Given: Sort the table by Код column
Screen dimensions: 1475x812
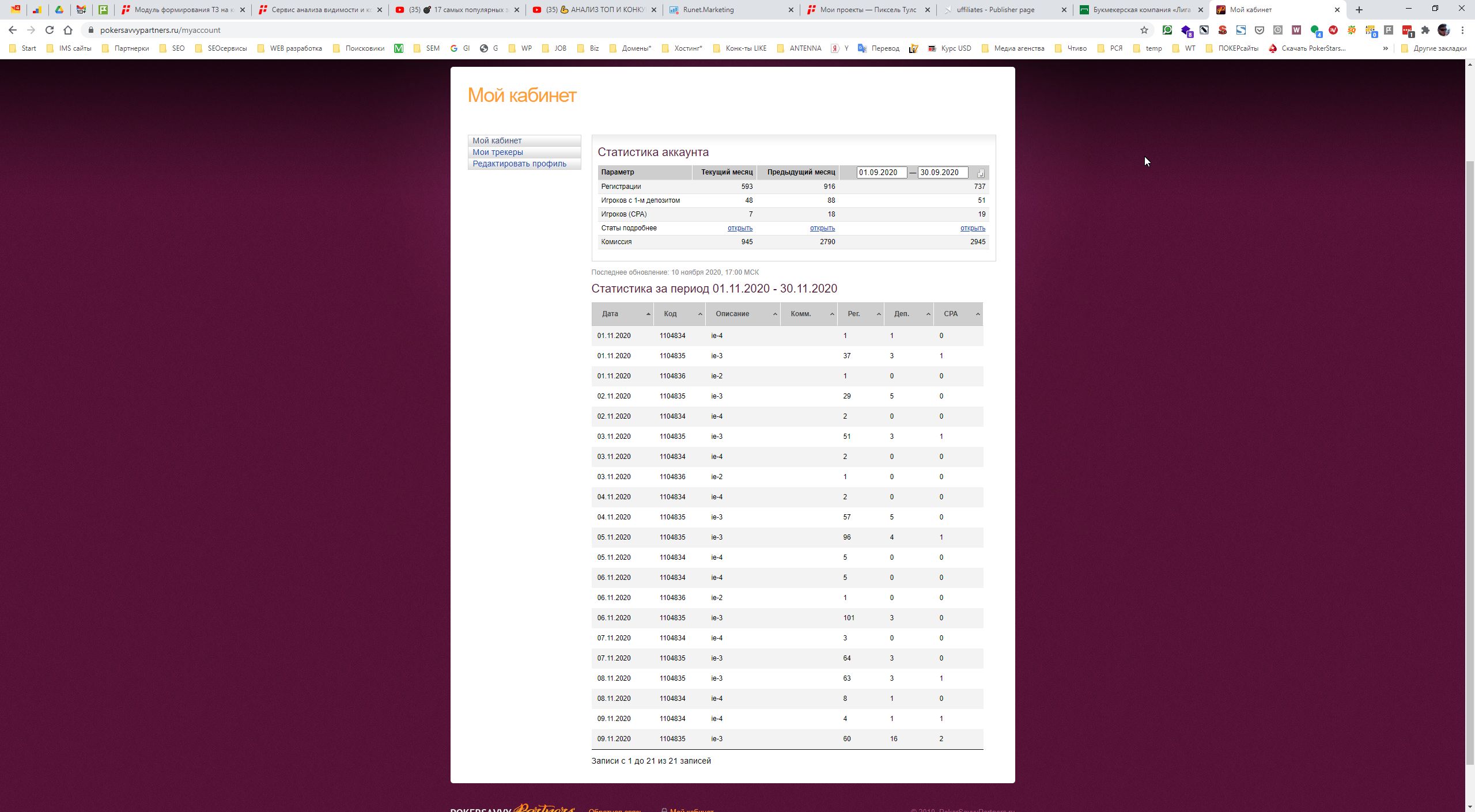Looking at the screenshot, I should coord(680,314).
